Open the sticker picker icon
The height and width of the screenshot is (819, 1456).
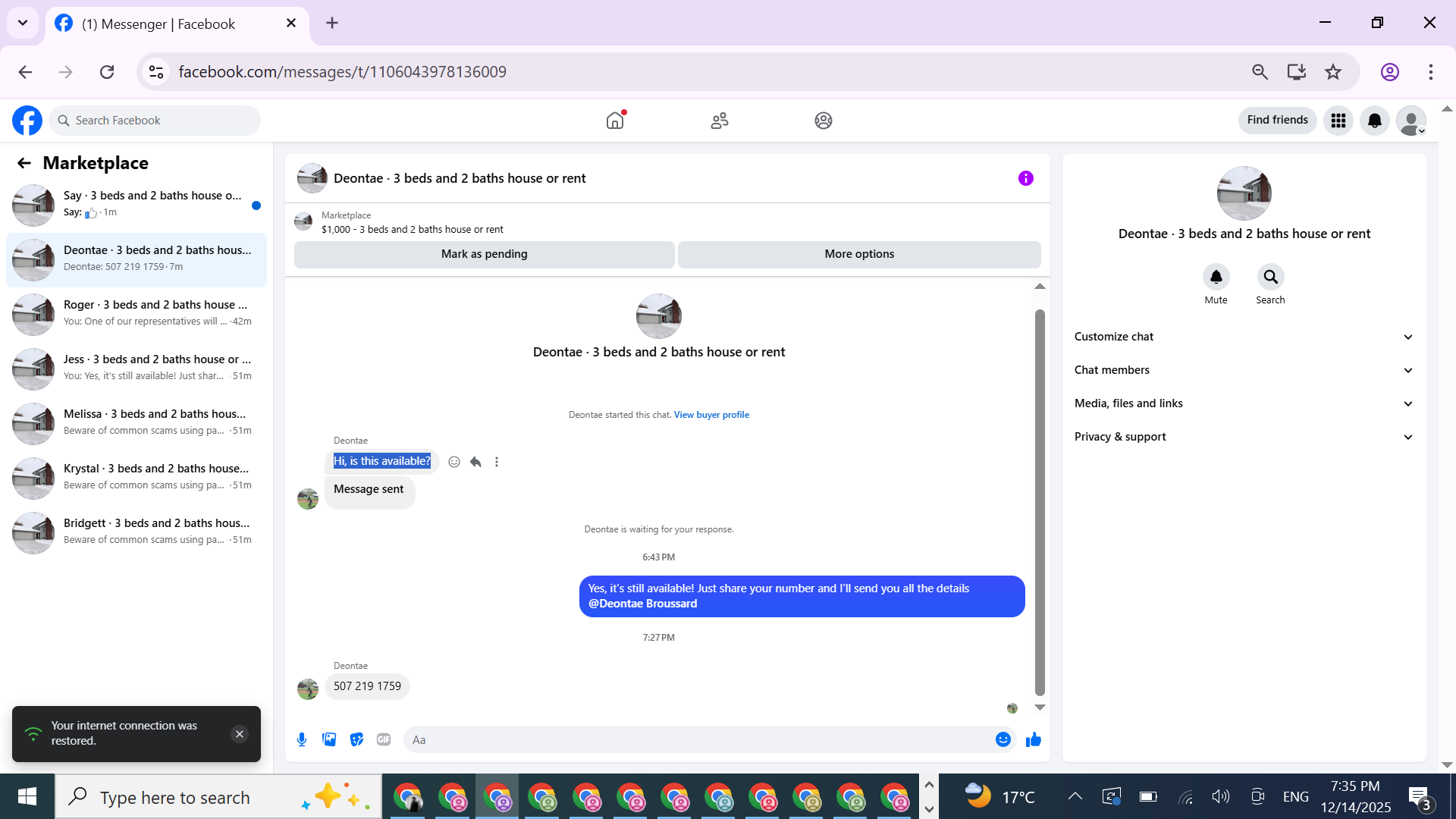click(356, 739)
